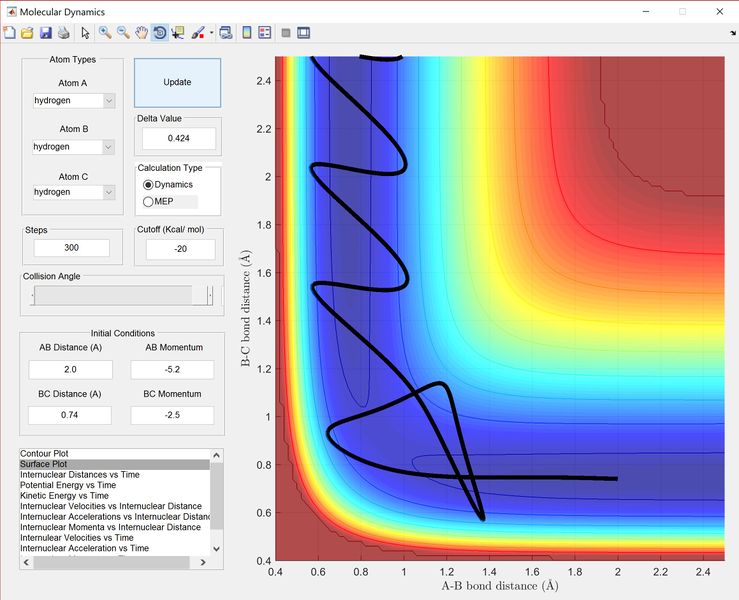Print figure using printer icon
Viewport: 739px width, 600px height.
pos(64,33)
